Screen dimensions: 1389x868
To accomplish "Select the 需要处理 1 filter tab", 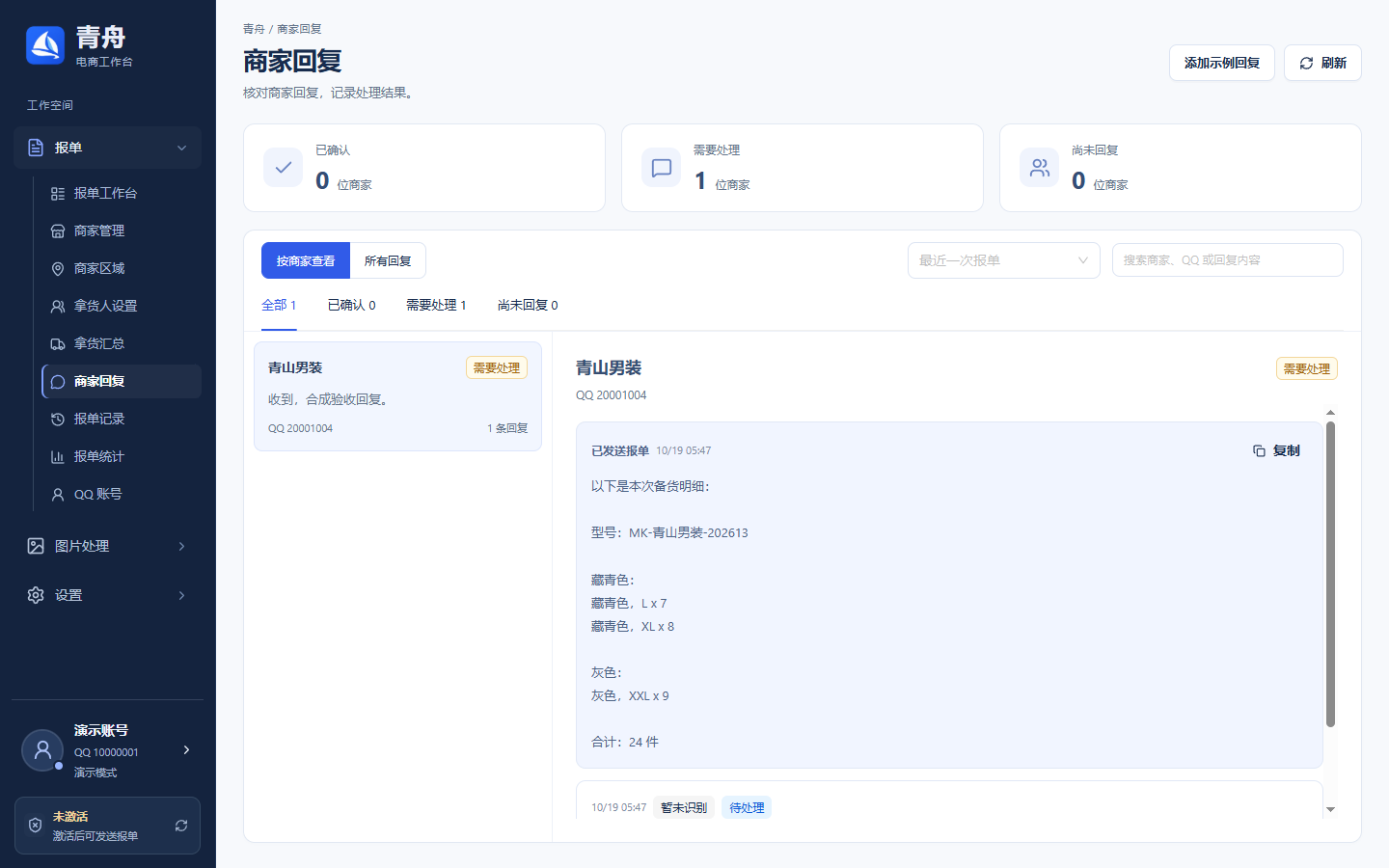I will point(436,305).
